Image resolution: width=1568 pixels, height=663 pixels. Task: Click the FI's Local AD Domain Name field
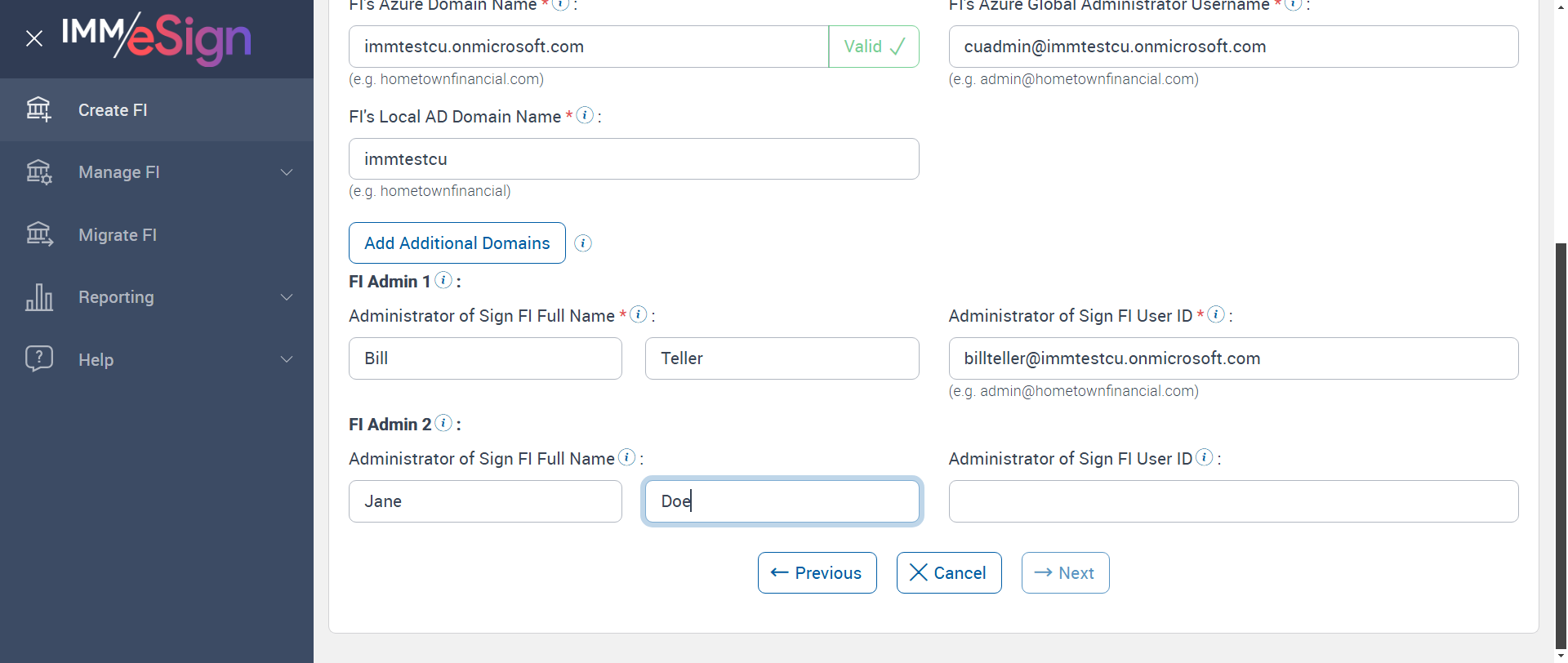[634, 159]
